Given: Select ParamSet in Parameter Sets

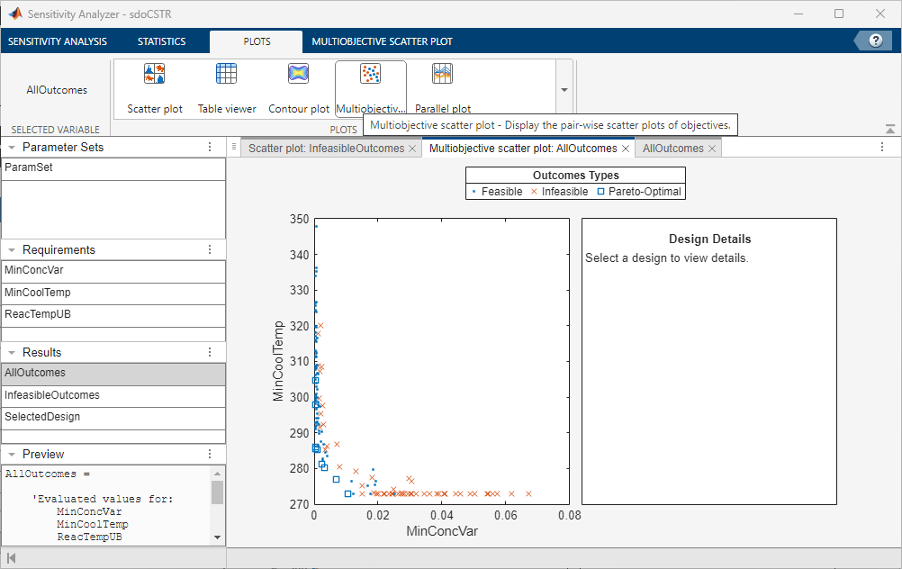Looking at the screenshot, I should pyautogui.click(x=29, y=168).
